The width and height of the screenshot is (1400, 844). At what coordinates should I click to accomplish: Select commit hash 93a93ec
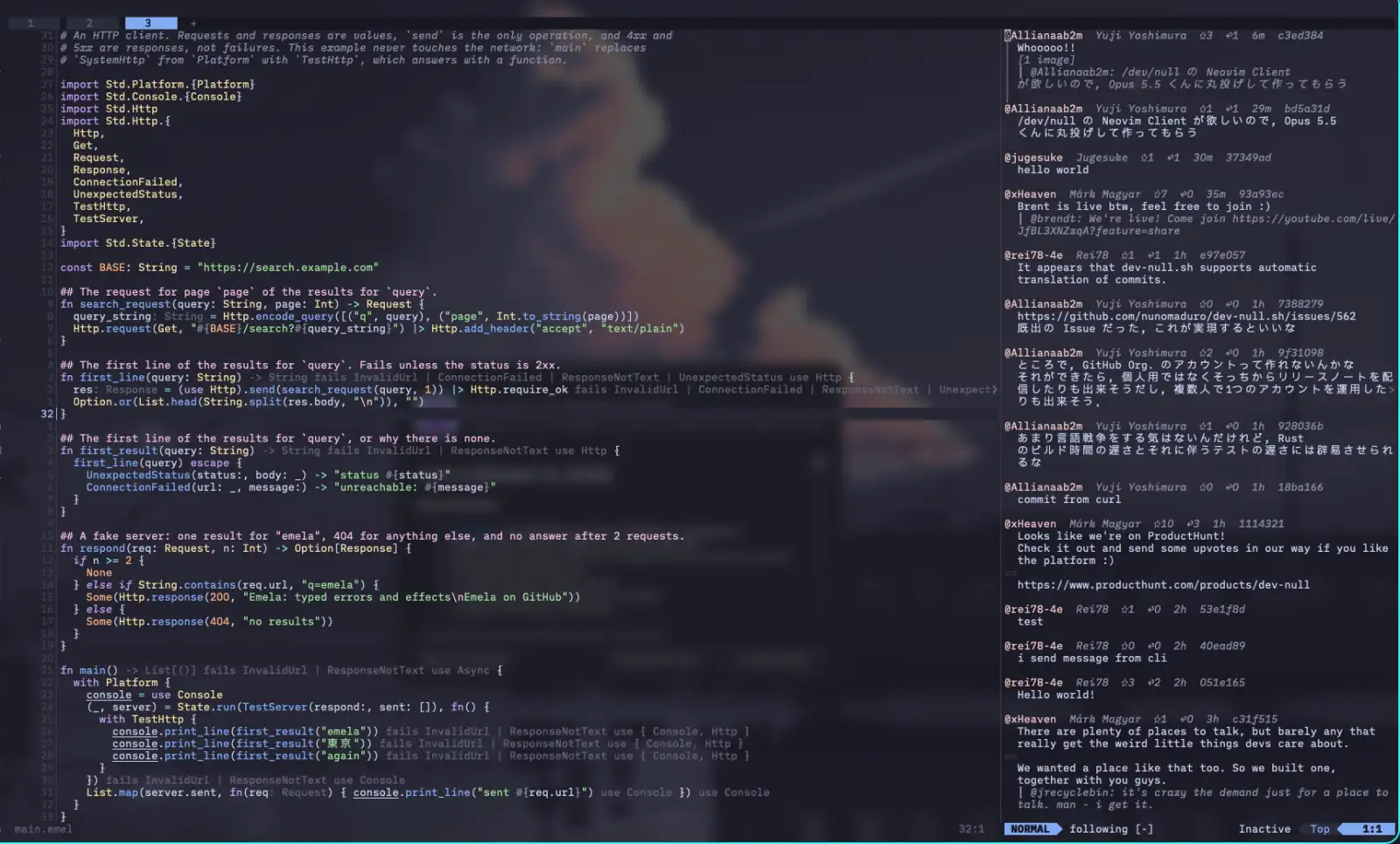click(1261, 195)
